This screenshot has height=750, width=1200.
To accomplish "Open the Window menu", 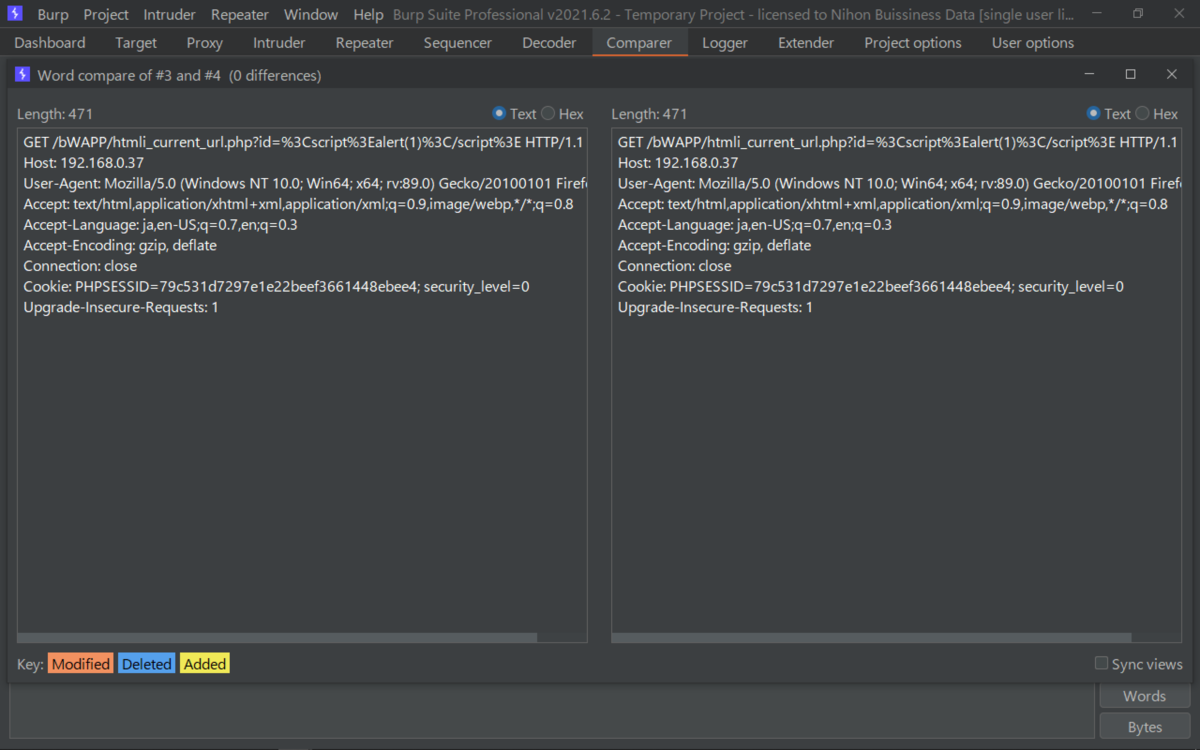I will [x=311, y=15].
